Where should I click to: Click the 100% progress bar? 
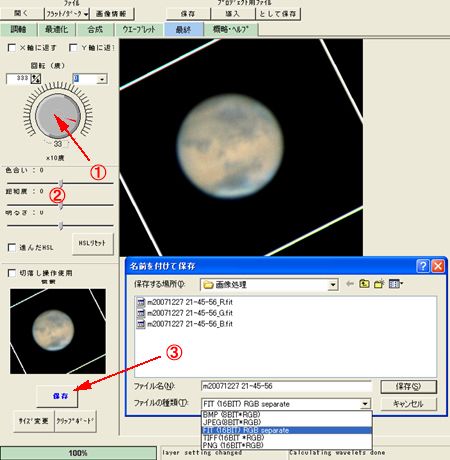78,453
